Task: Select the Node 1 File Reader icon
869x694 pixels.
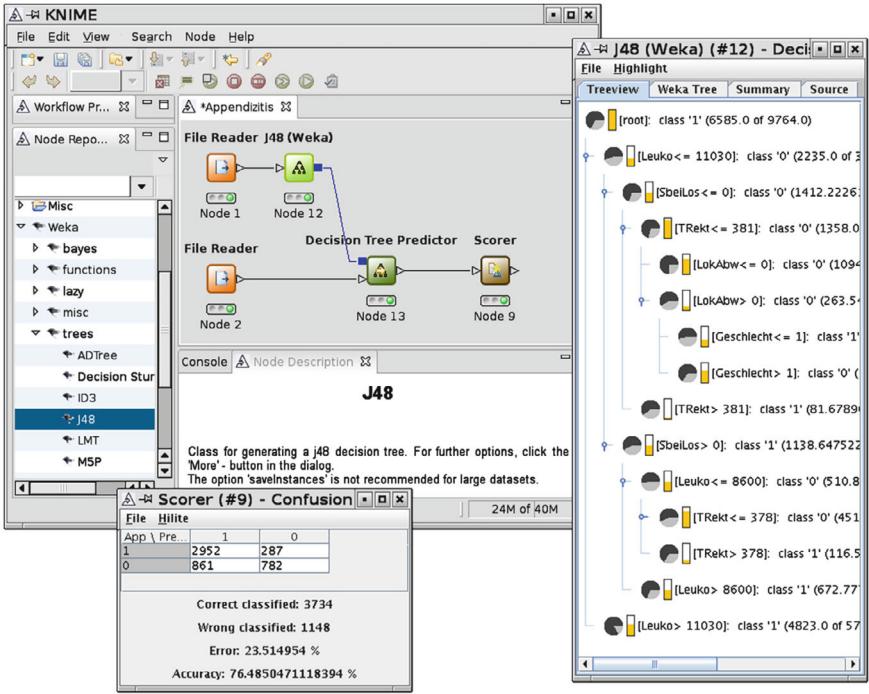Action: [220, 168]
